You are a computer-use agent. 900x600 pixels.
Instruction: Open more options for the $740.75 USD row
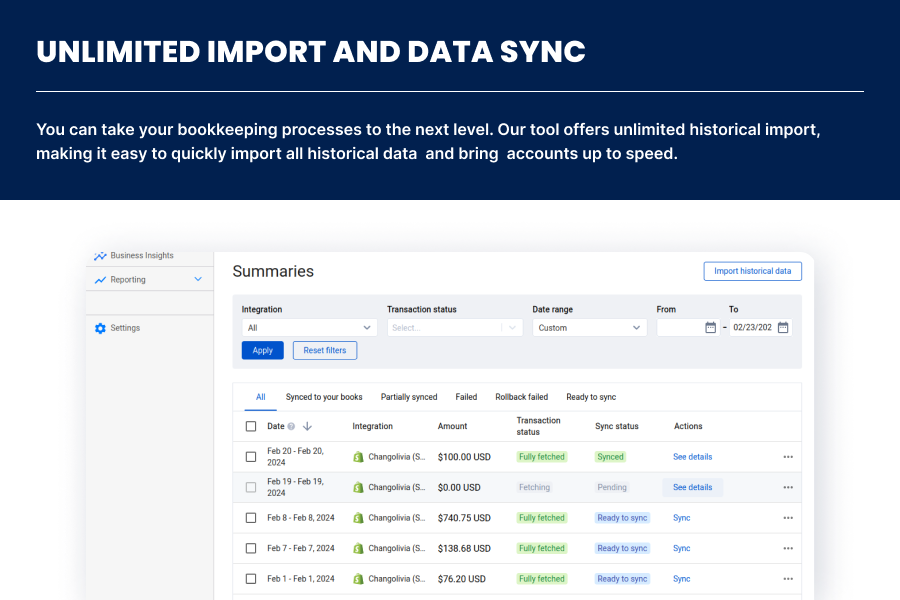(x=788, y=518)
